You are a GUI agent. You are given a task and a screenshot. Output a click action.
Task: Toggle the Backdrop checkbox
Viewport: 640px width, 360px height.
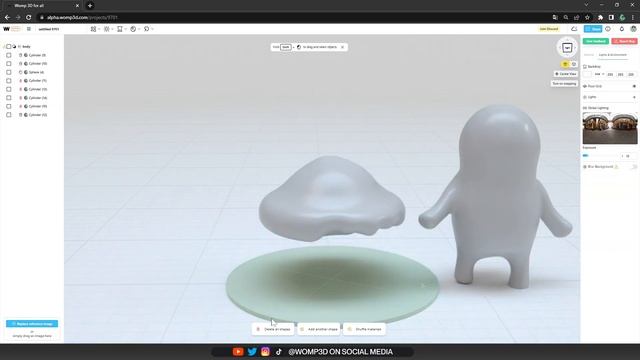point(585,67)
